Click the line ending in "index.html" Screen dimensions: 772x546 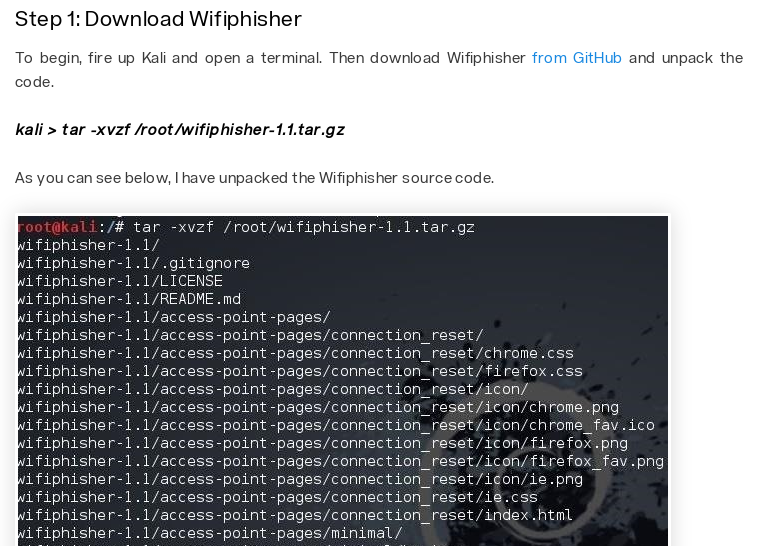[x=295, y=515]
